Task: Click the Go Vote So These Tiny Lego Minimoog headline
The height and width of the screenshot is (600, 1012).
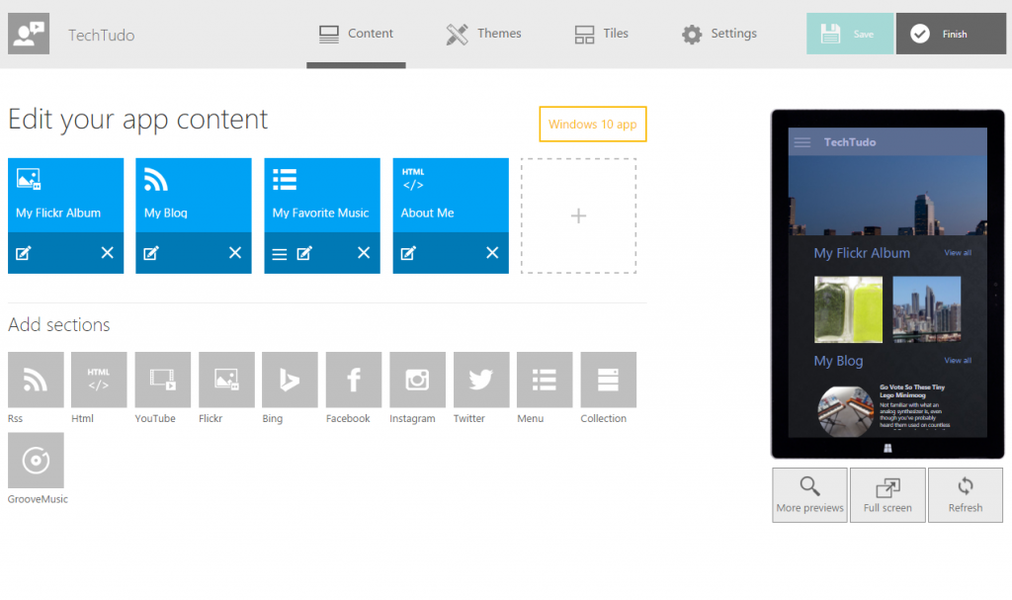Action: (x=912, y=391)
